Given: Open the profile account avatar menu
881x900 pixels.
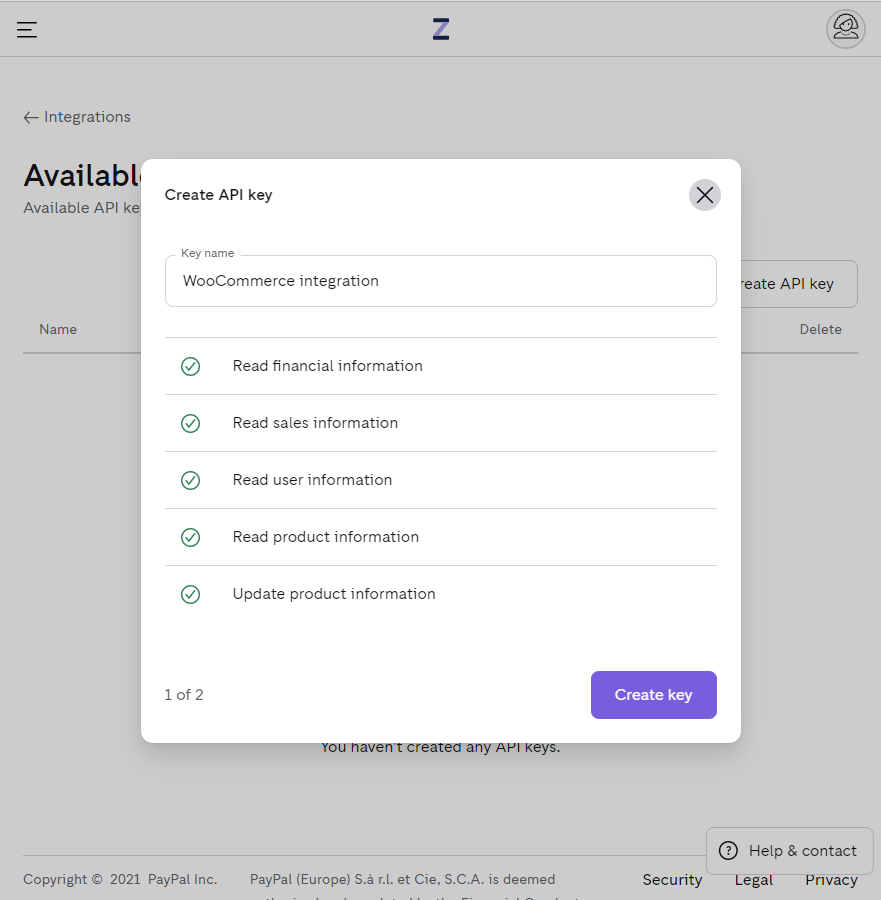Looking at the screenshot, I should pos(845,29).
